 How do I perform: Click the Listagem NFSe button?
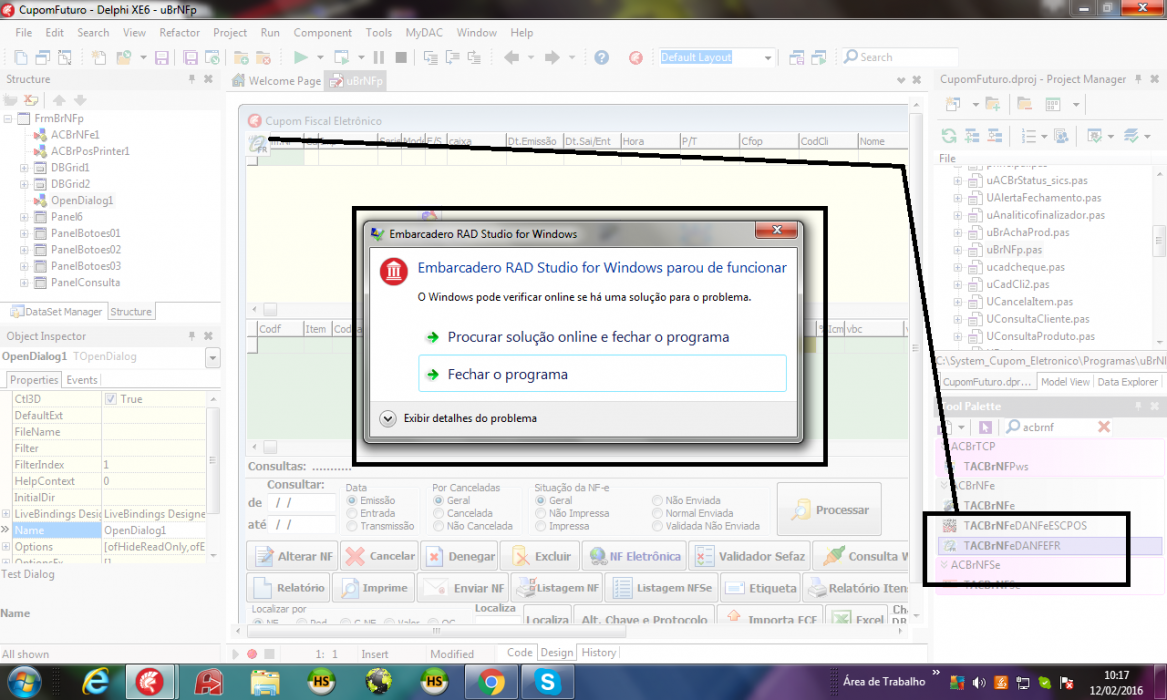tap(662, 588)
